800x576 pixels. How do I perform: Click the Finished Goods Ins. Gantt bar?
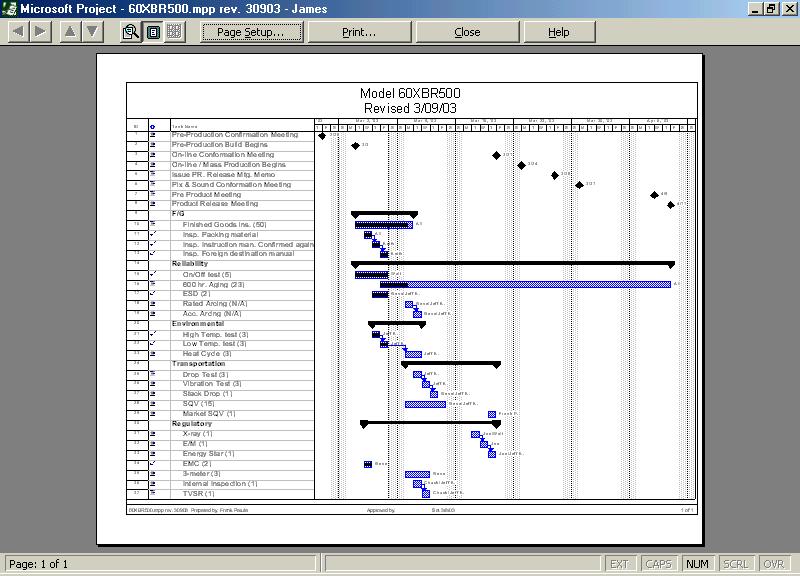384,225
